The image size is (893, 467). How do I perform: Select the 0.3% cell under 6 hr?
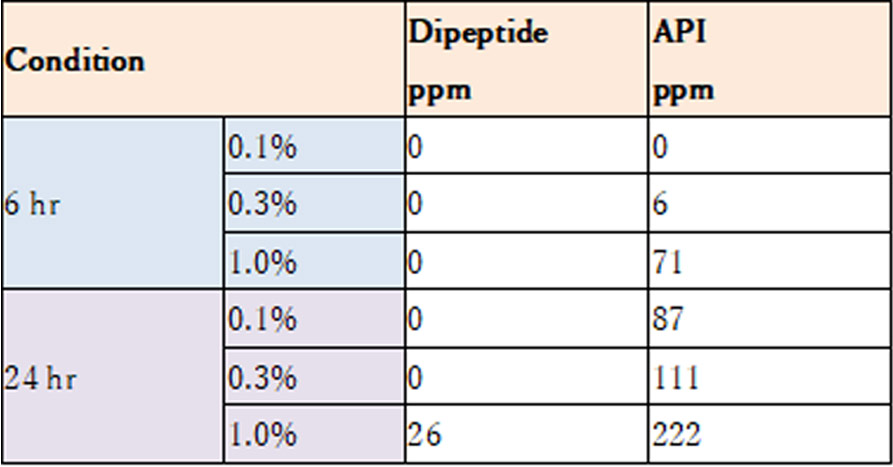point(314,203)
